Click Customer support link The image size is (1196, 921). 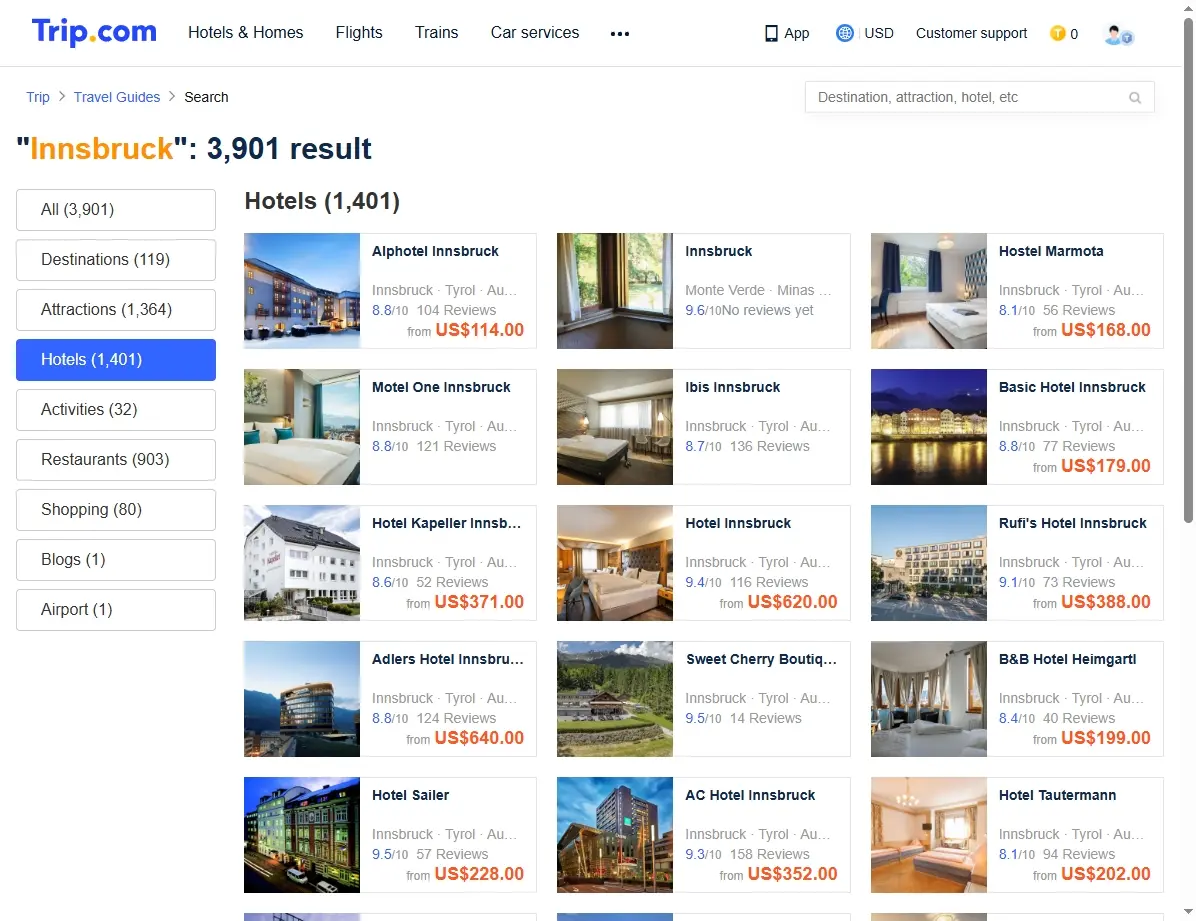(971, 33)
